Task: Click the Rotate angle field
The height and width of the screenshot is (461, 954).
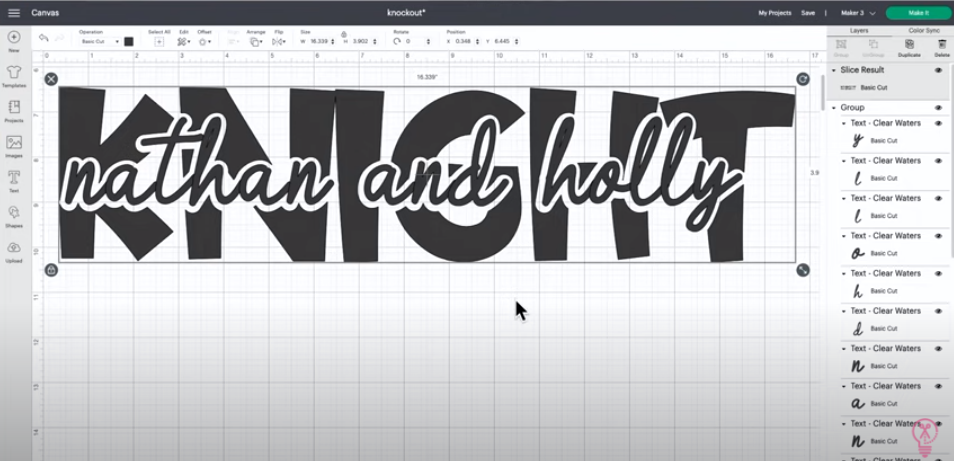Action: tap(414, 41)
